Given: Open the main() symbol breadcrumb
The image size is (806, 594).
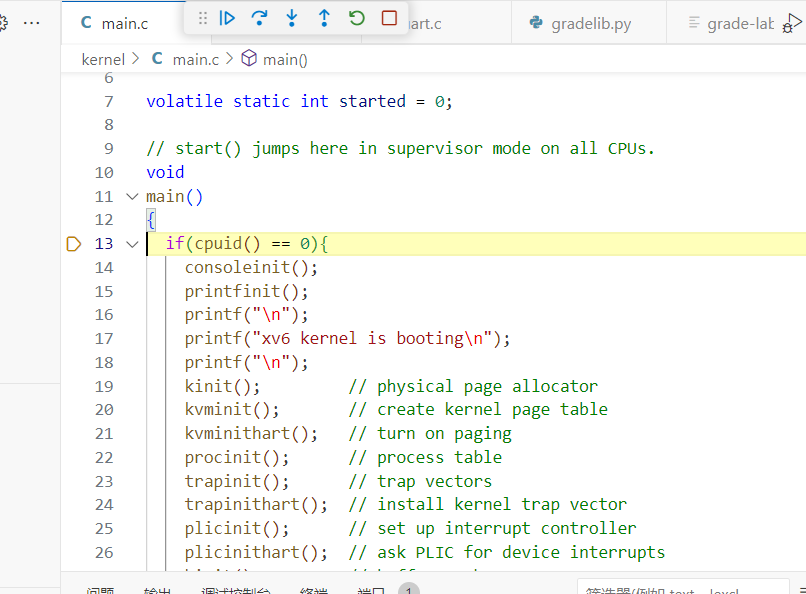Looking at the screenshot, I should [285, 59].
